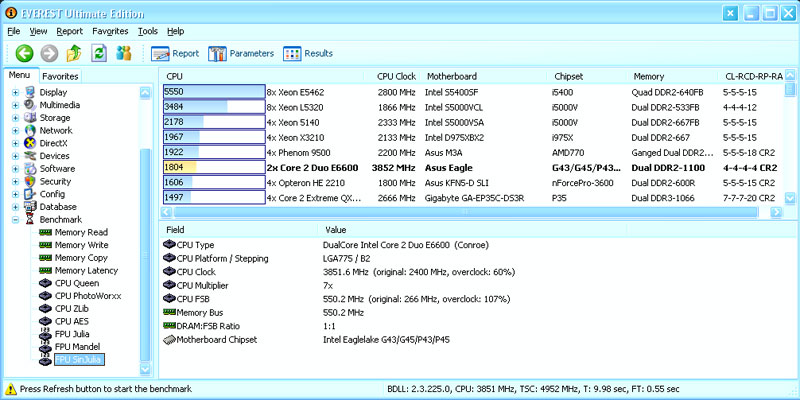
Task: Open the View menu
Action: 38,31
